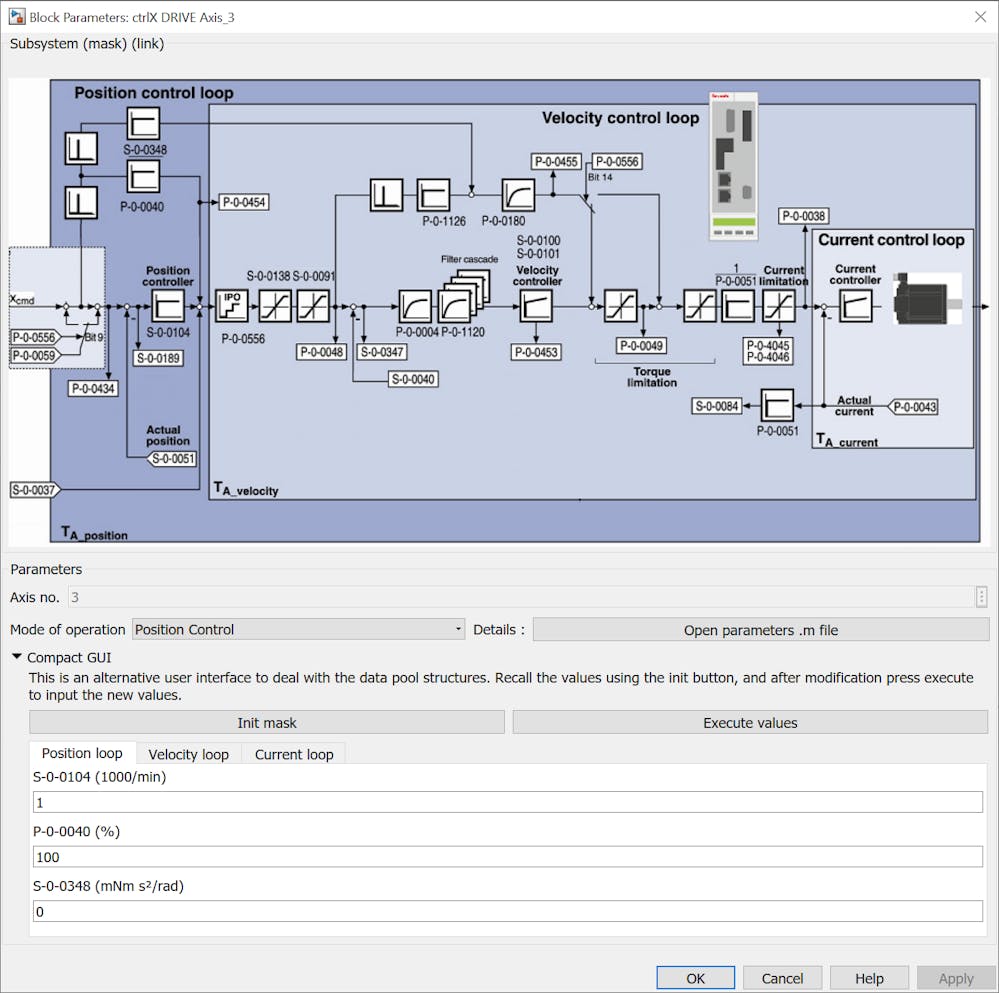Viewport: 999px width, 993px height.
Task: Click the Cancel button
Action: 782,978
